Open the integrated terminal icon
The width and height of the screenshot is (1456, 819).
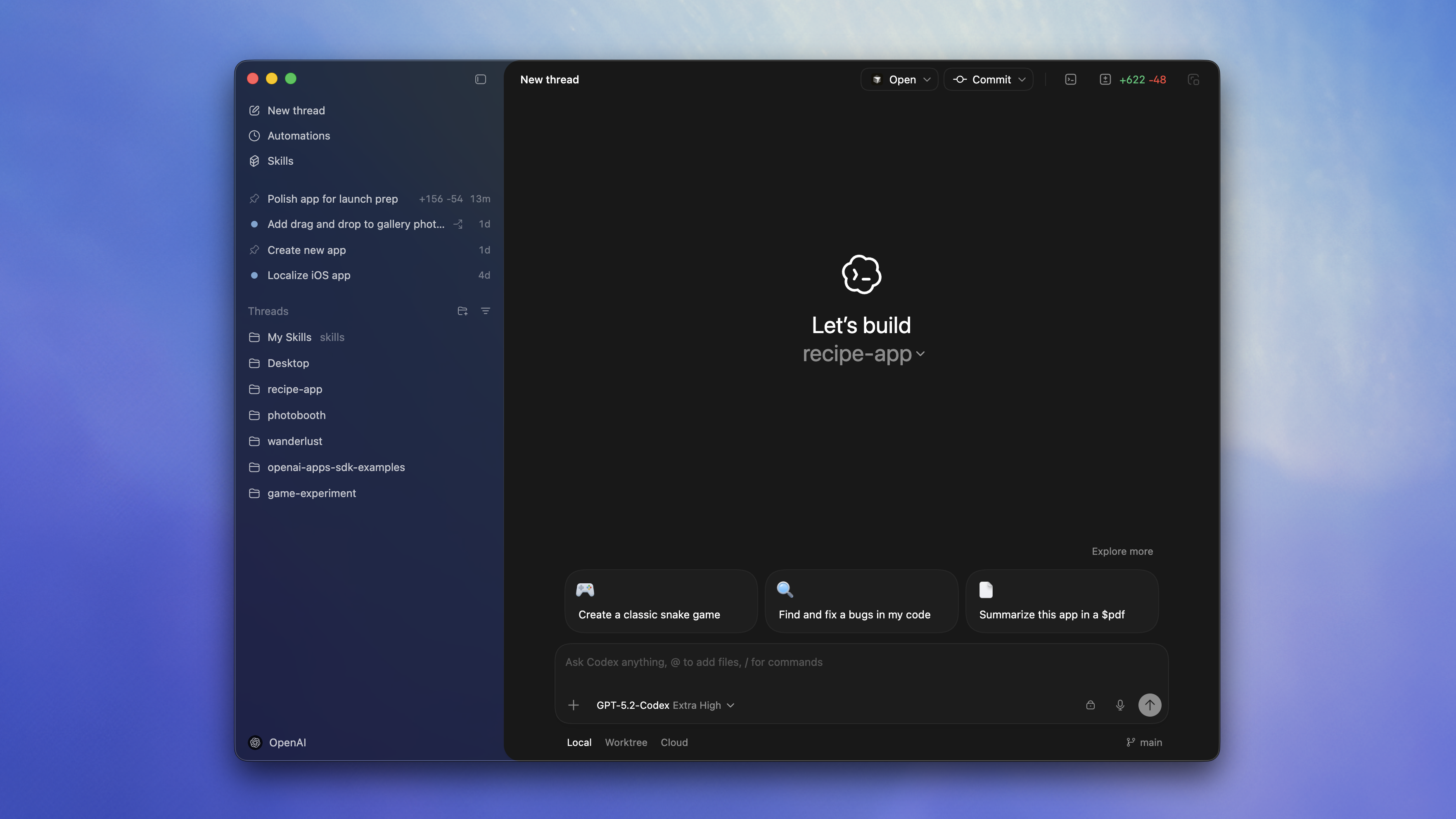point(1070,80)
